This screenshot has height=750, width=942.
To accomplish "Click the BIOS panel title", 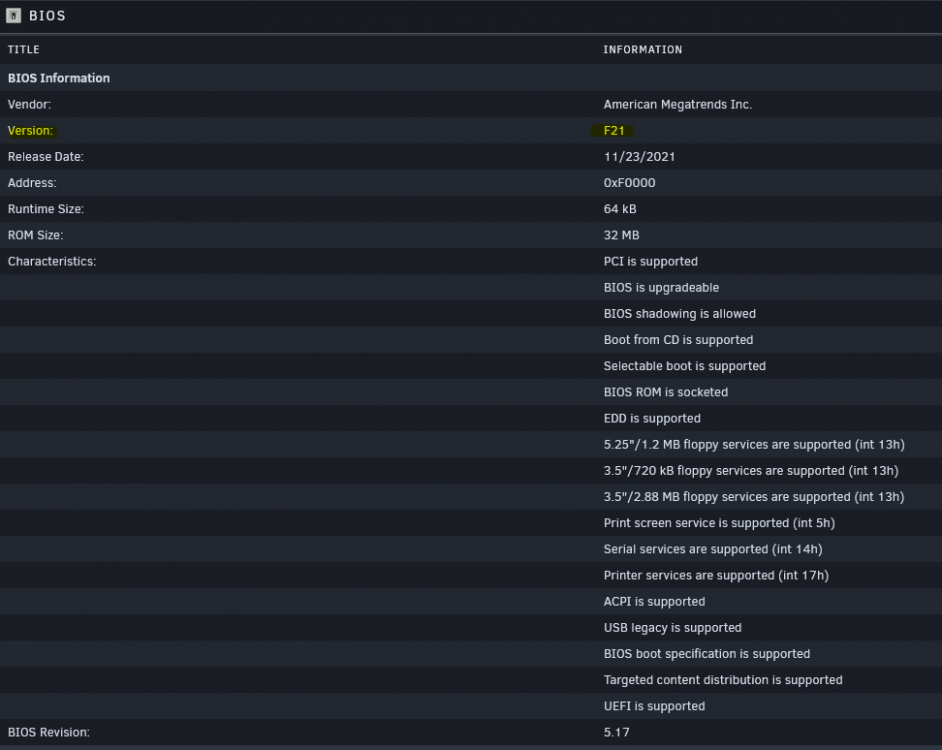I will [x=47, y=16].
